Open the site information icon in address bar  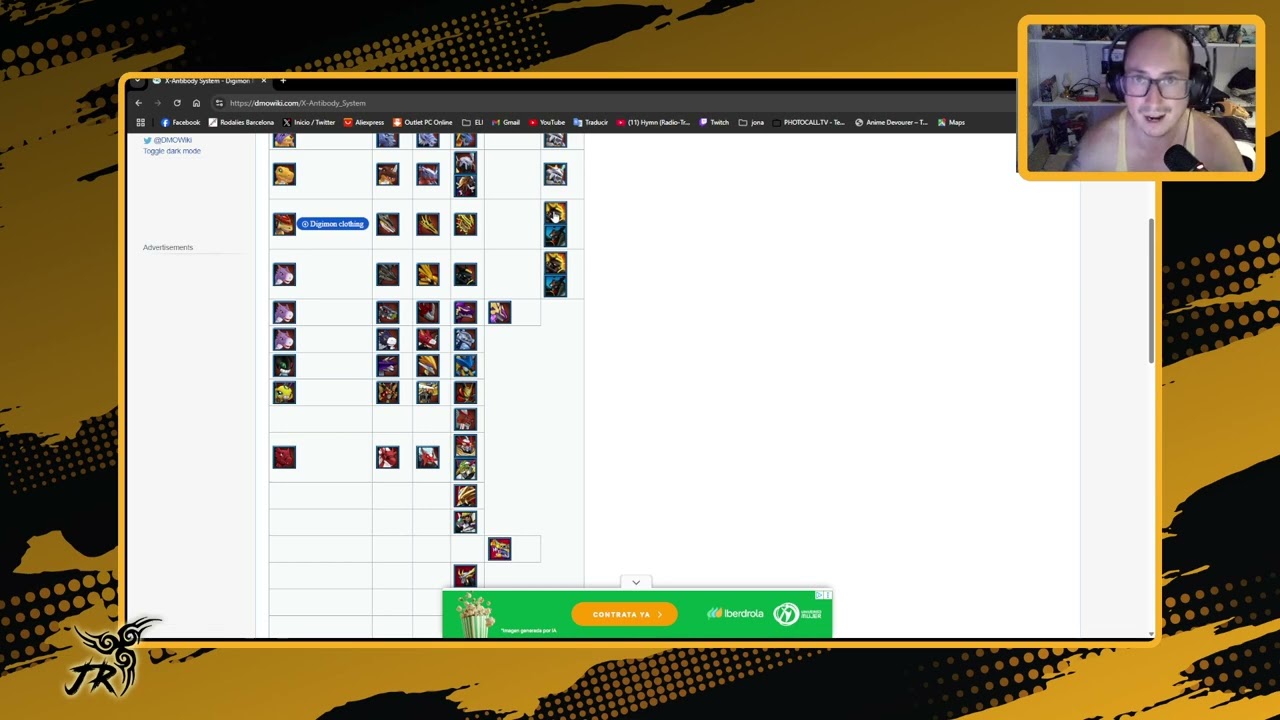coord(219,103)
